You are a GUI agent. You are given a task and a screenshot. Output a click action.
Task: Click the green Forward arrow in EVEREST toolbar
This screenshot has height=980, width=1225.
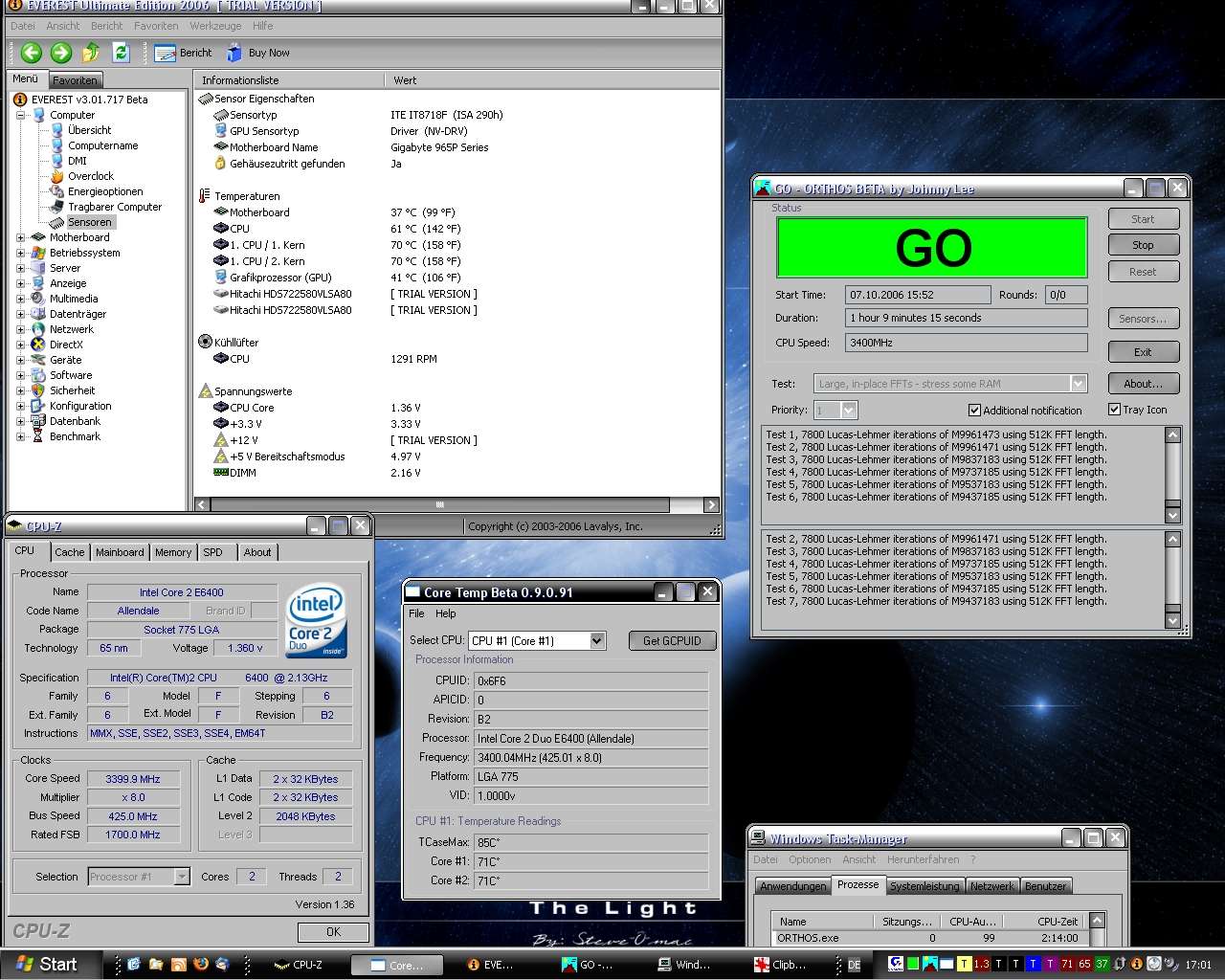(60, 53)
